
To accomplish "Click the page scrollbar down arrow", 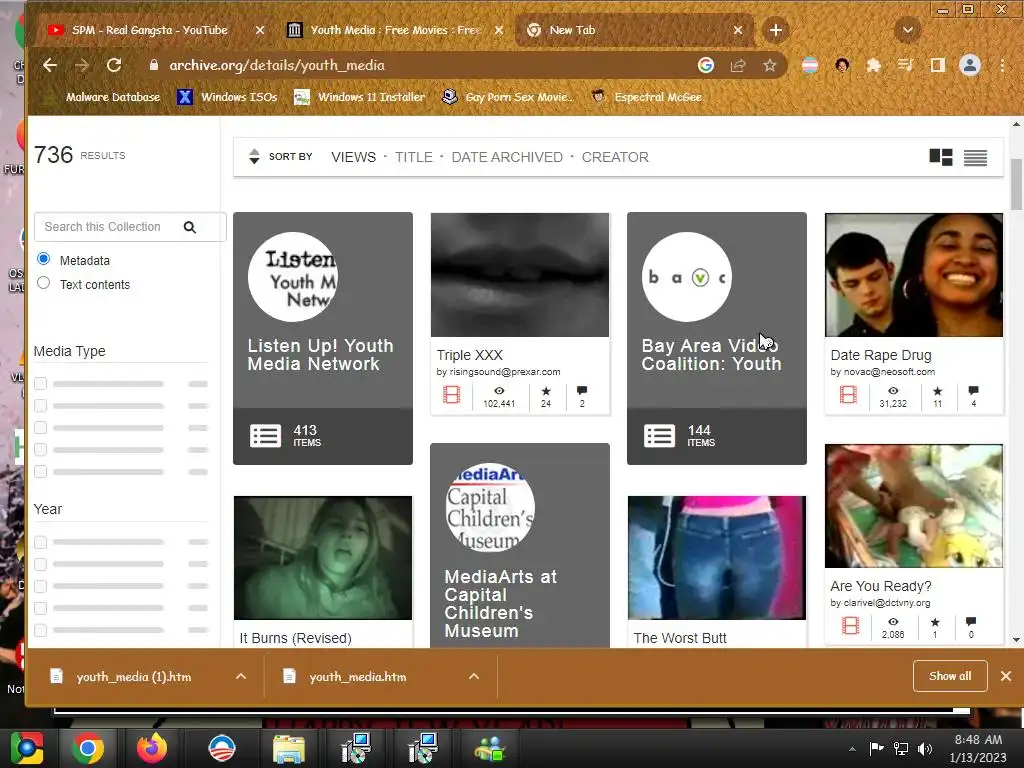I will tap(1016, 639).
